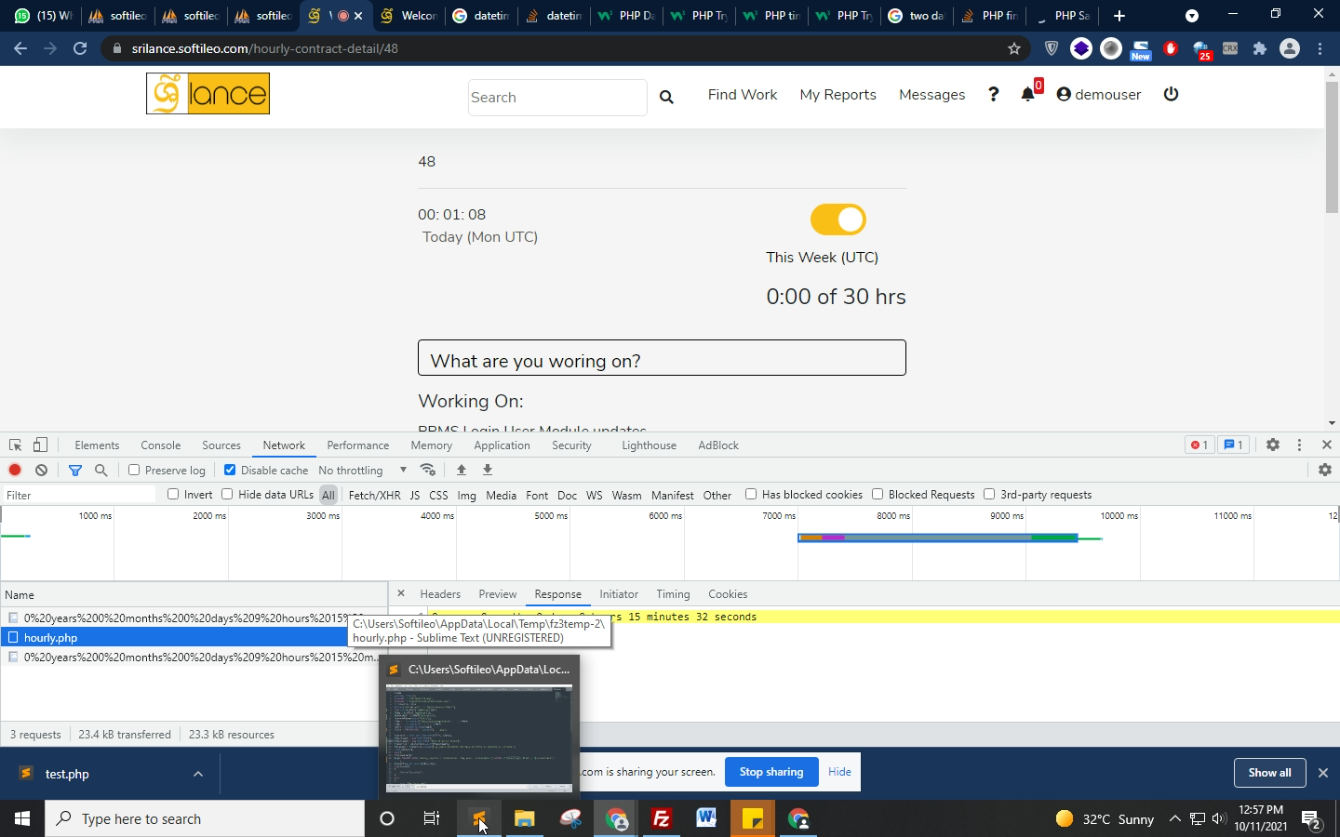Enable the Preserve log checkbox
1340x837 pixels.
point(134,470)
